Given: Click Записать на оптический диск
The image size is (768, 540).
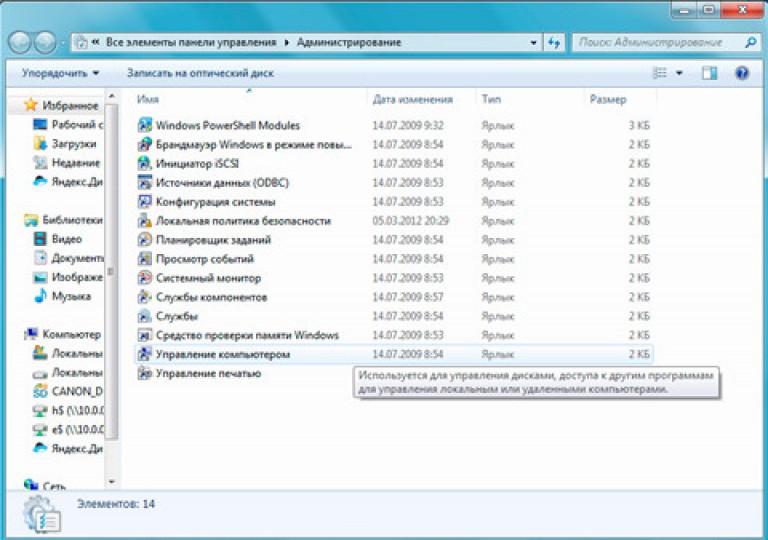Looking at the screenshot, I should [200, 73].
